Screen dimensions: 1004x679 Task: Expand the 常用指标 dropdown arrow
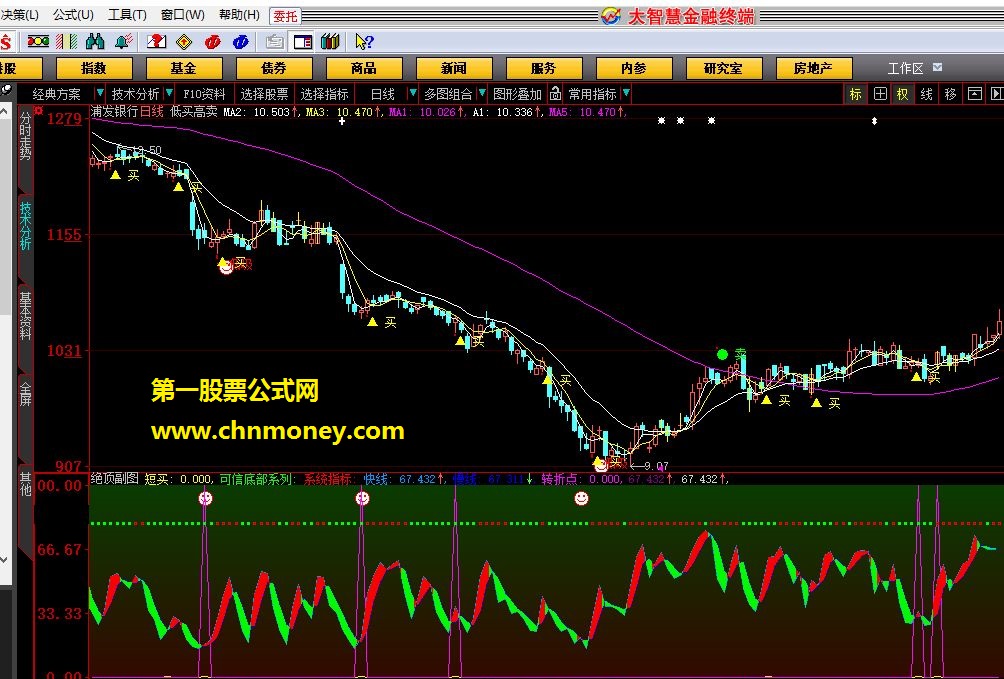pos(626,94)
